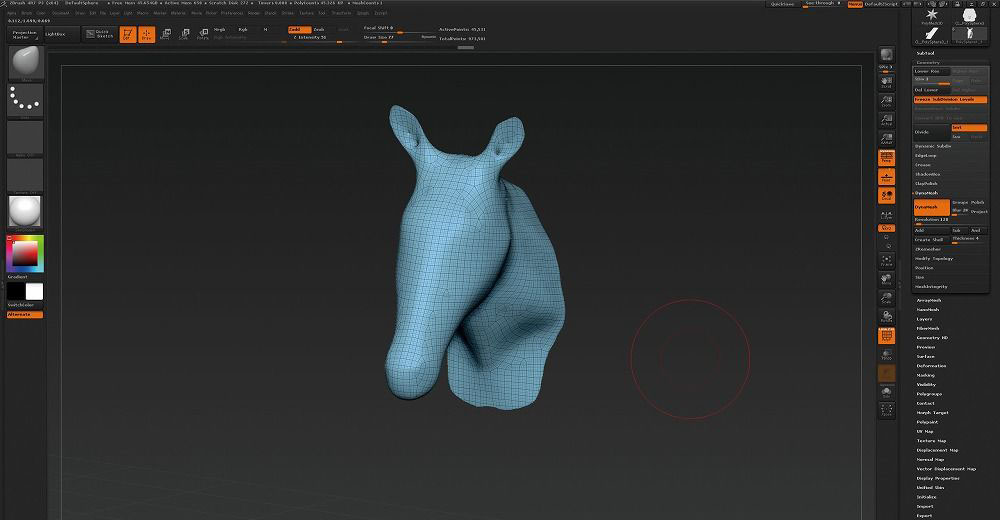Screen dimensions: 1000x520
Task: Select the white main color swatch
Action: pyautogui.click(x=34, y=292)
